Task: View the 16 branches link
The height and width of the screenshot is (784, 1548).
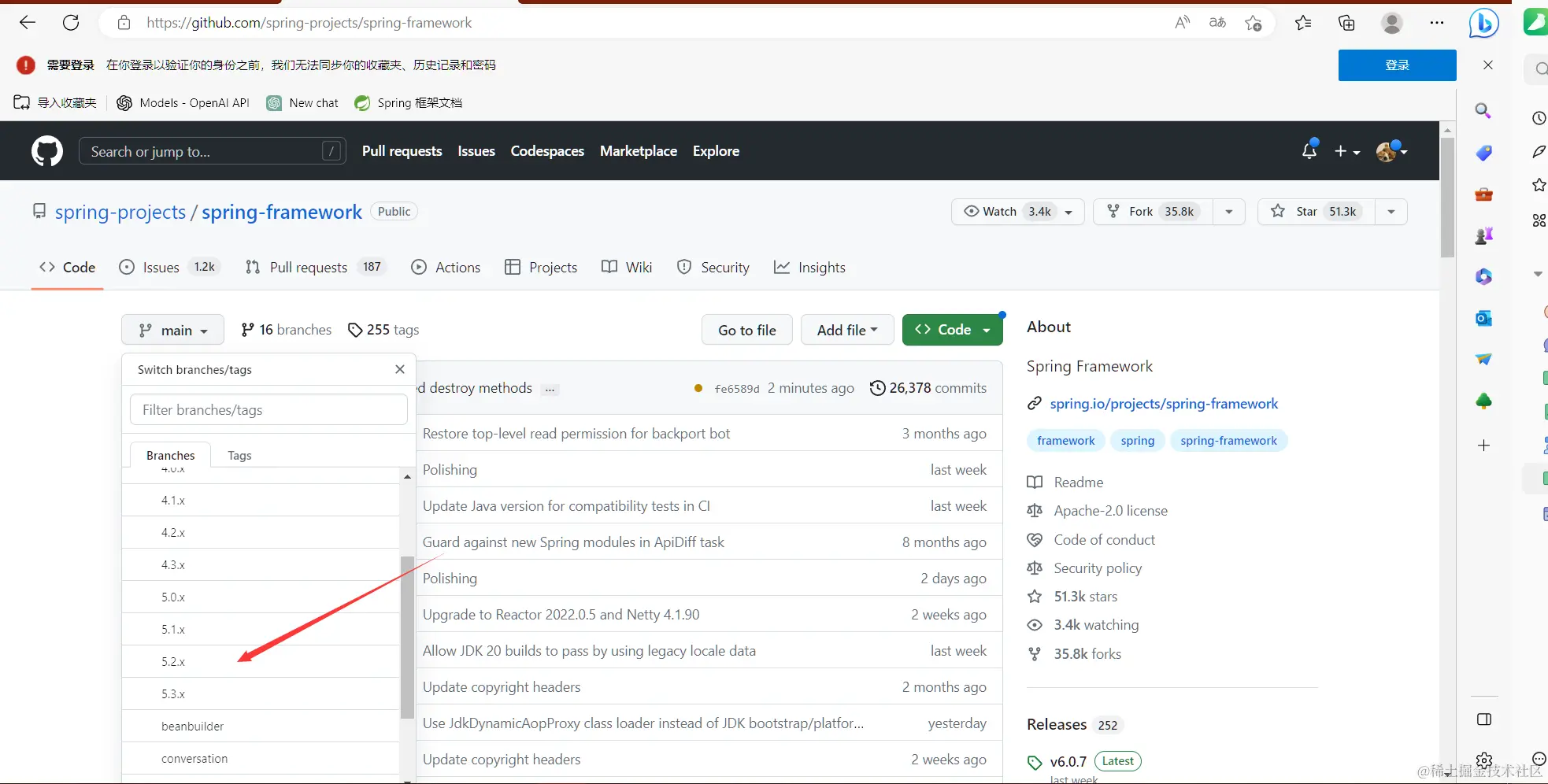Action: click(x=287, y=330)
